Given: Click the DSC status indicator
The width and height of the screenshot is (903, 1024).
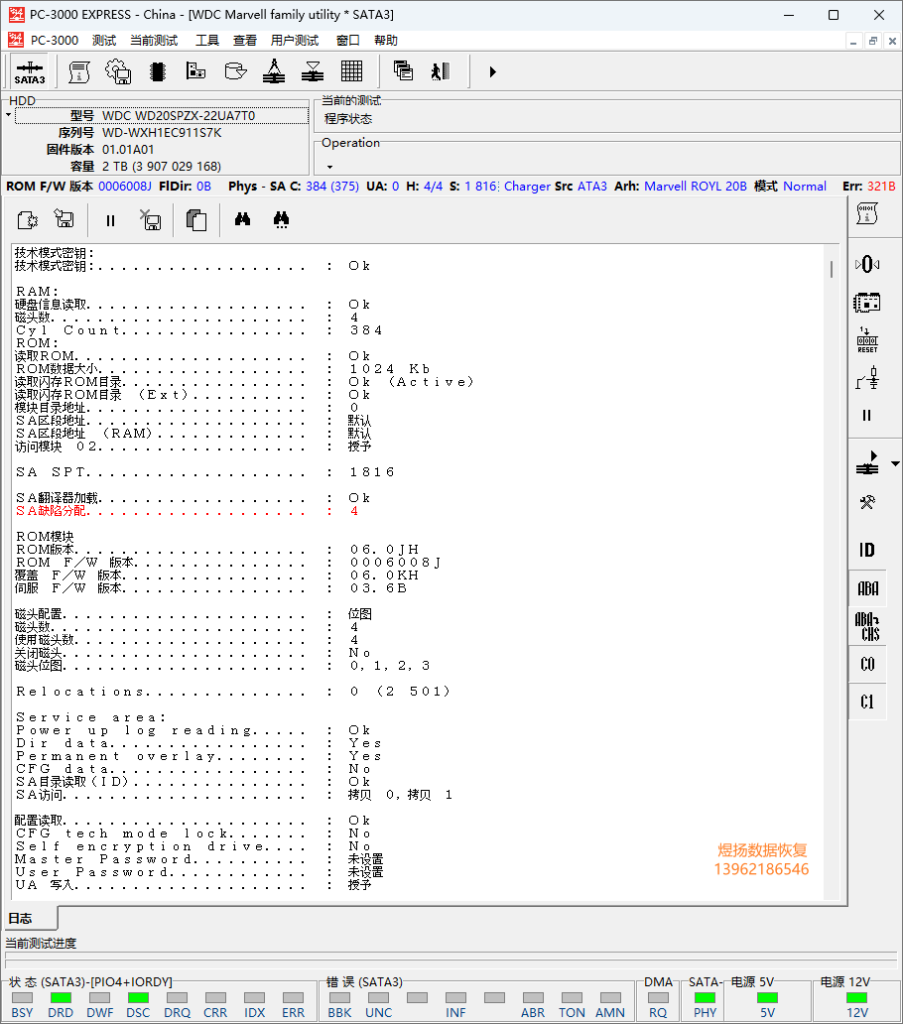Looking at the screenshot, I should (x=138, y=998).
